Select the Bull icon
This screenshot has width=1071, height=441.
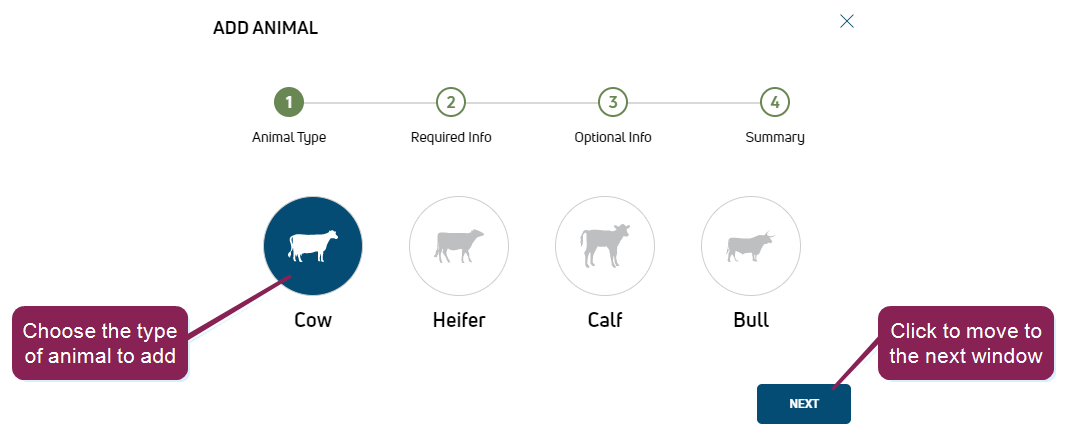pos(751,246)
